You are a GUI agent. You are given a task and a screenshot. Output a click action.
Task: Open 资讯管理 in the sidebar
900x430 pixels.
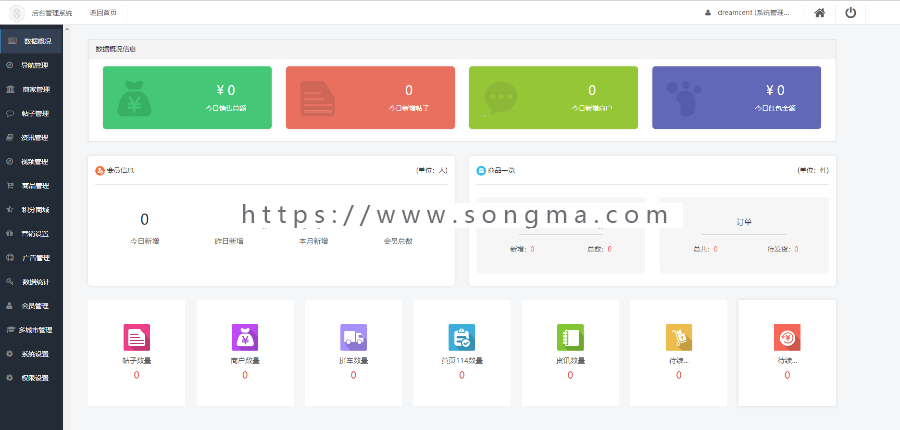pyautogui.click(x=31, y=138)
